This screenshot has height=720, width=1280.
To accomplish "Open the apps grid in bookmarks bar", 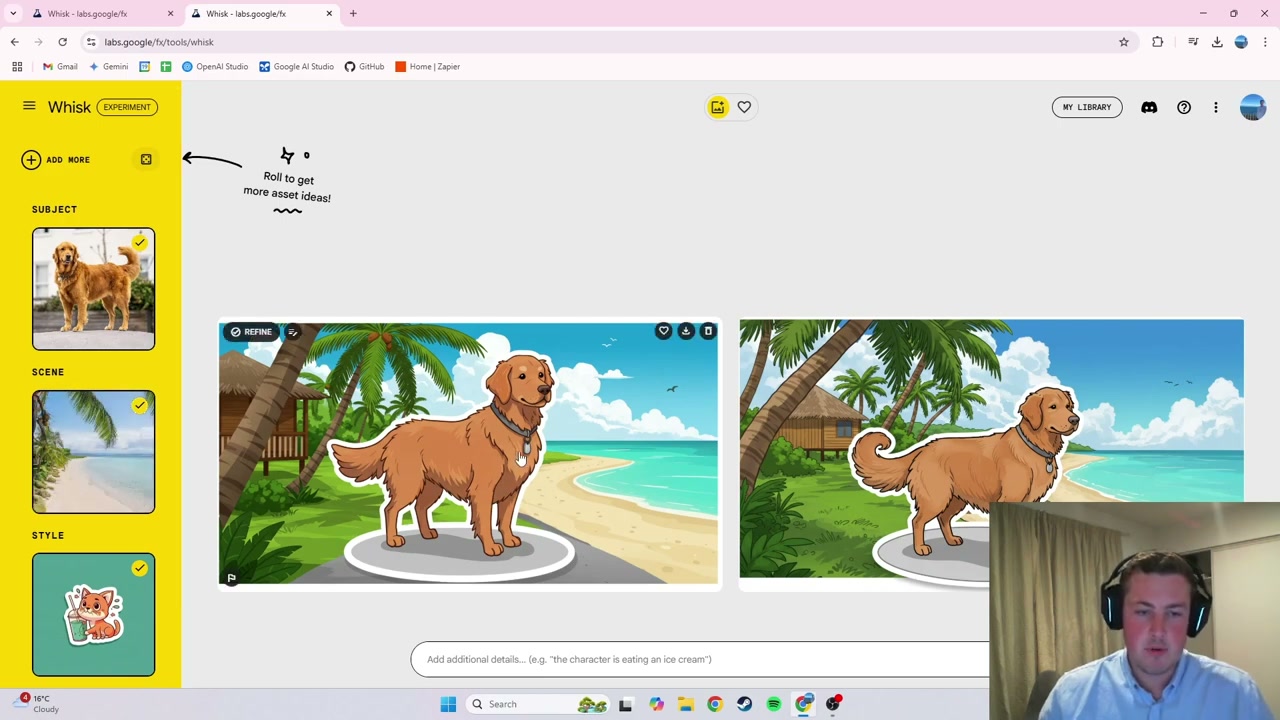I will click(17, 67).
